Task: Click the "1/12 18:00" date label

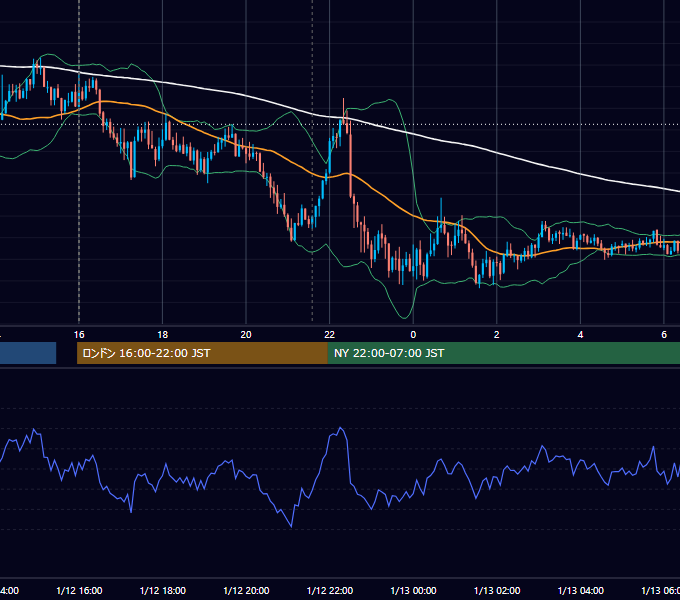Action: pos(163,590)
